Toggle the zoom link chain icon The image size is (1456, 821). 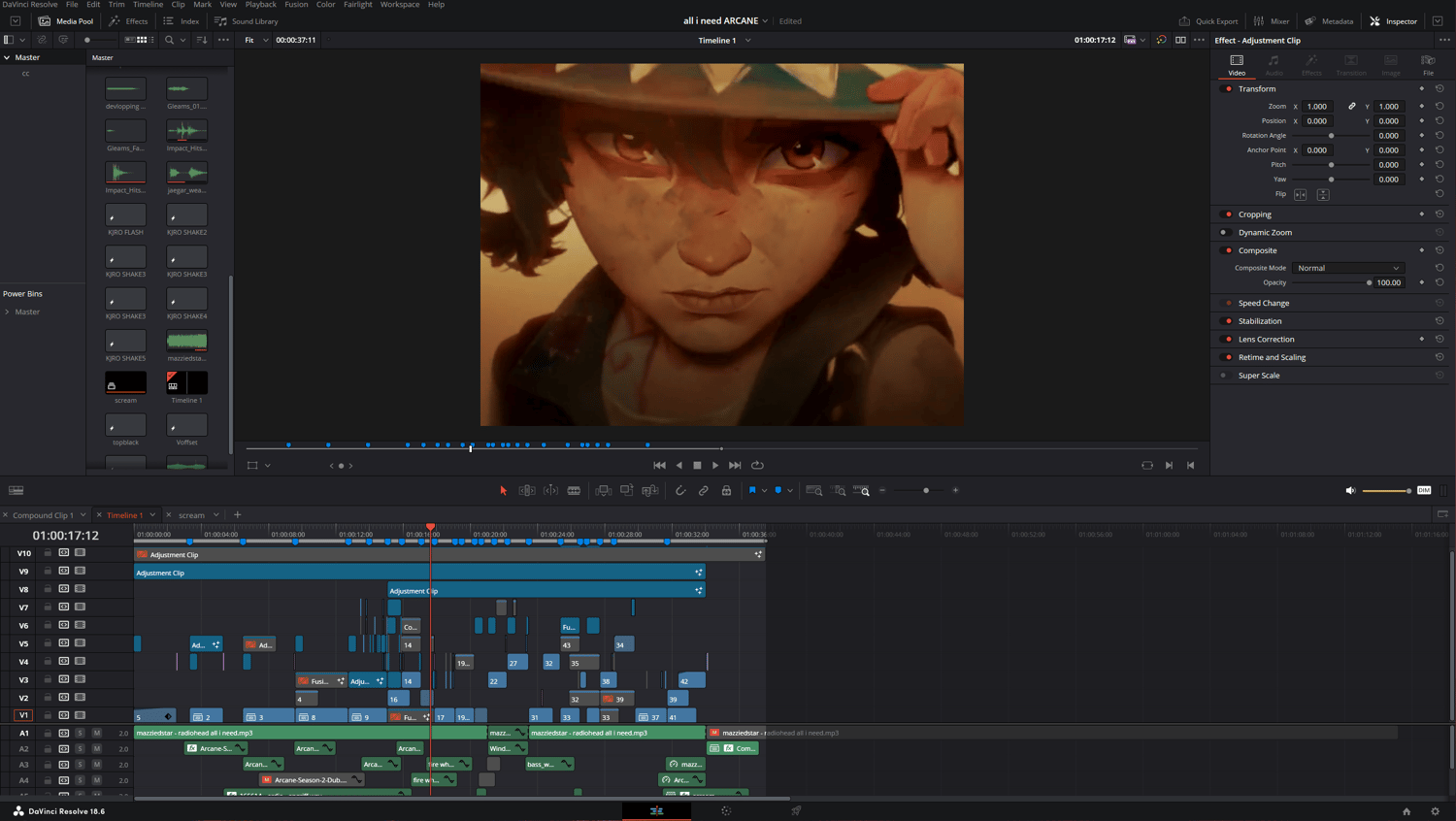(1352, 106)
